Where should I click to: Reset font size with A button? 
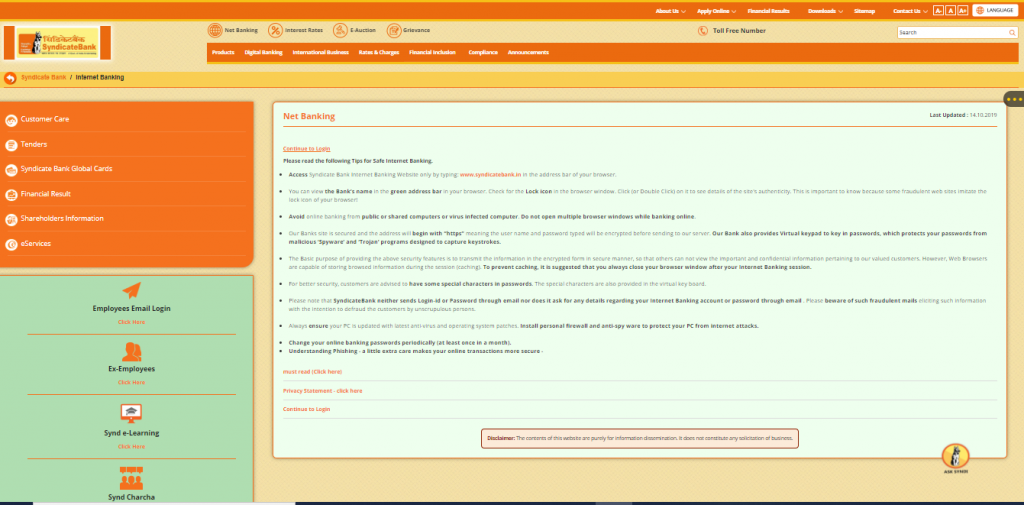[x=951, y=10]
